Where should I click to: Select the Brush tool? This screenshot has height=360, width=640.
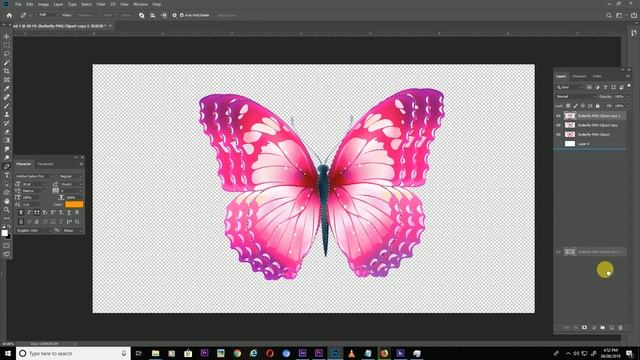pos(7,106)
